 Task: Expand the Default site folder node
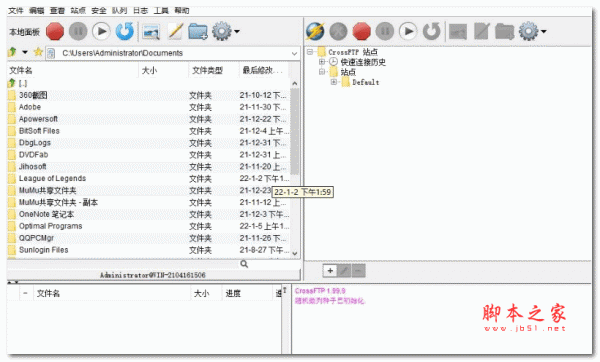coord(334,82)
